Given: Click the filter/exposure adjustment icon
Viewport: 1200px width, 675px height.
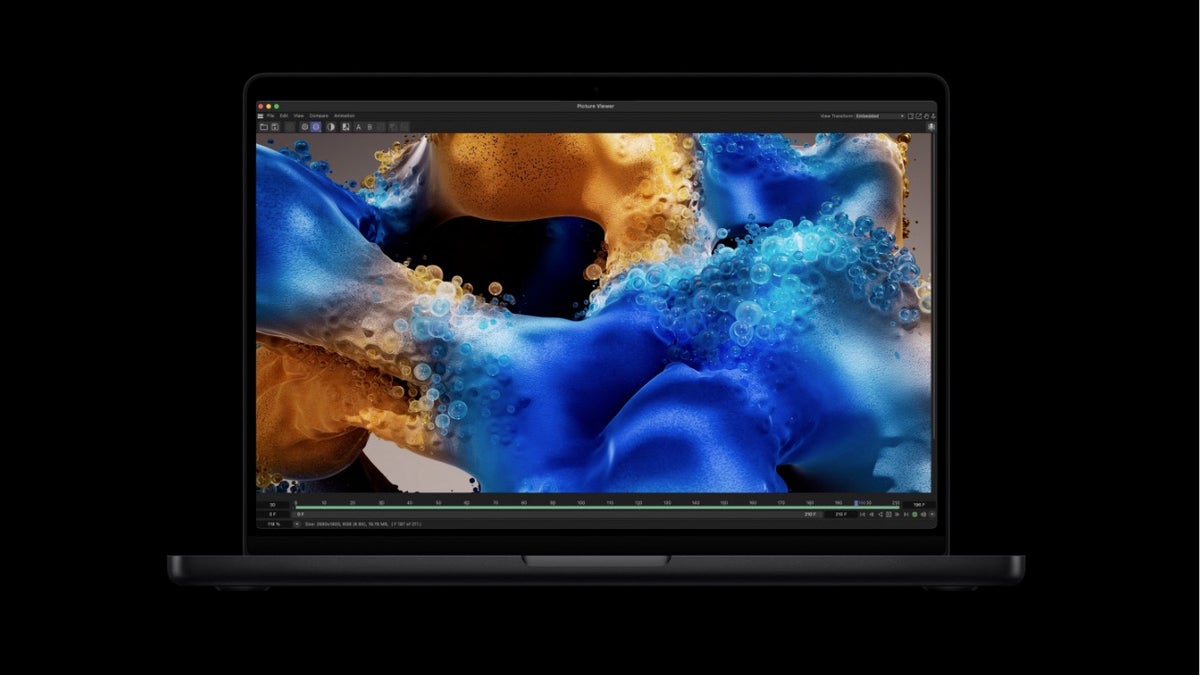Looking at the screenshot, I should (x=305, y=128).
